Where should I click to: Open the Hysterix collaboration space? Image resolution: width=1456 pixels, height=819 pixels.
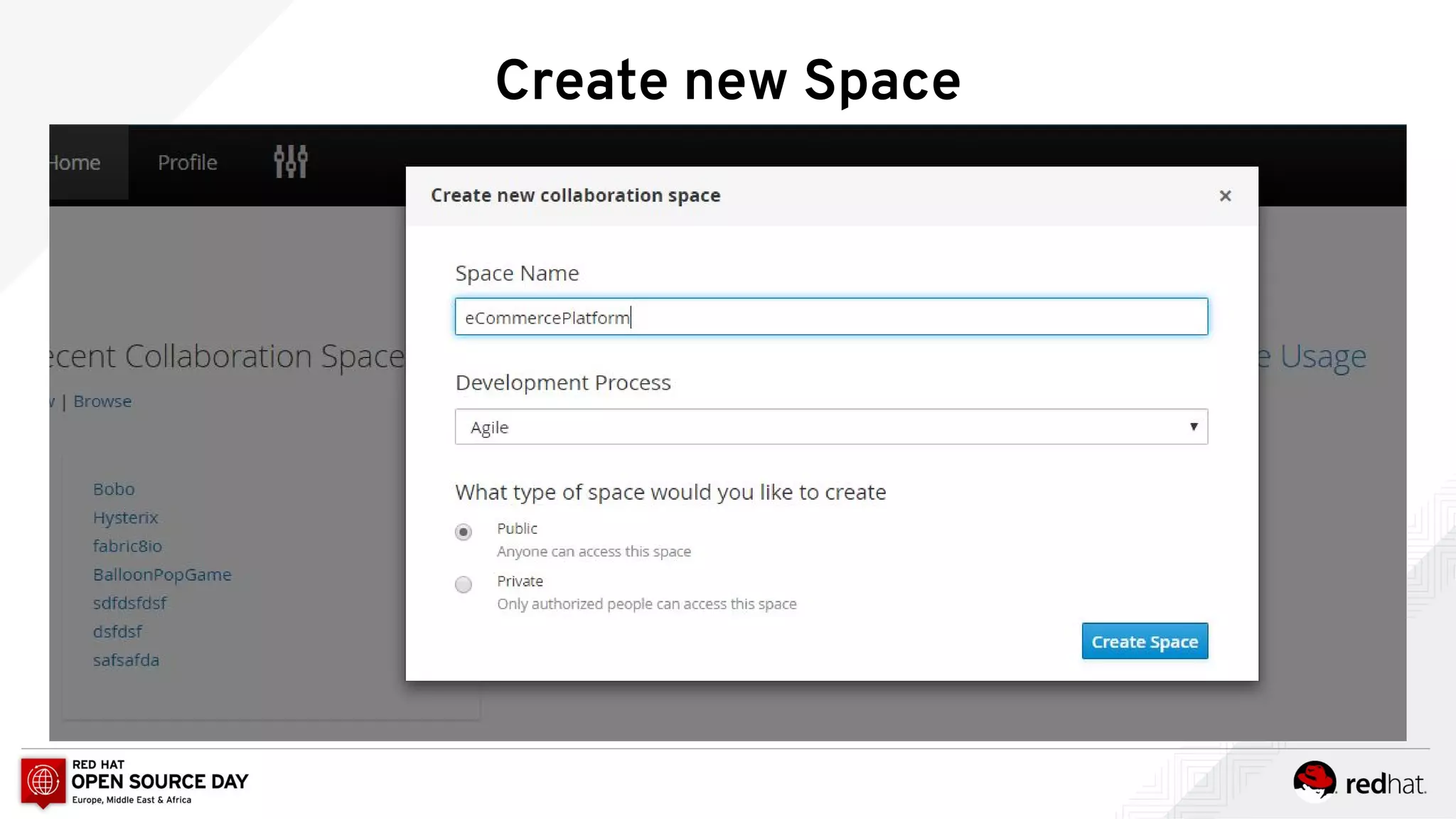(x=126, y=518)
